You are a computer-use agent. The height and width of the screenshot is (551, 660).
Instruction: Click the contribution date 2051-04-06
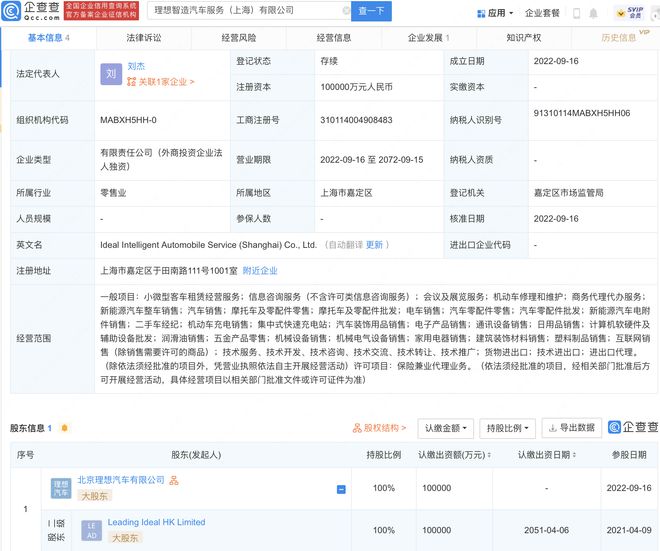click(546, 530)
